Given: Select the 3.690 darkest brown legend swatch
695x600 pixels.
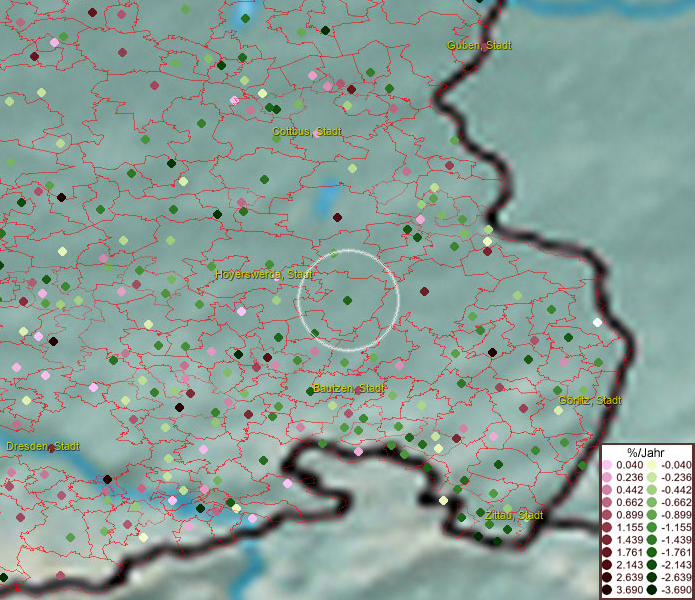Looking at the screenshot, I should (608, 590).
